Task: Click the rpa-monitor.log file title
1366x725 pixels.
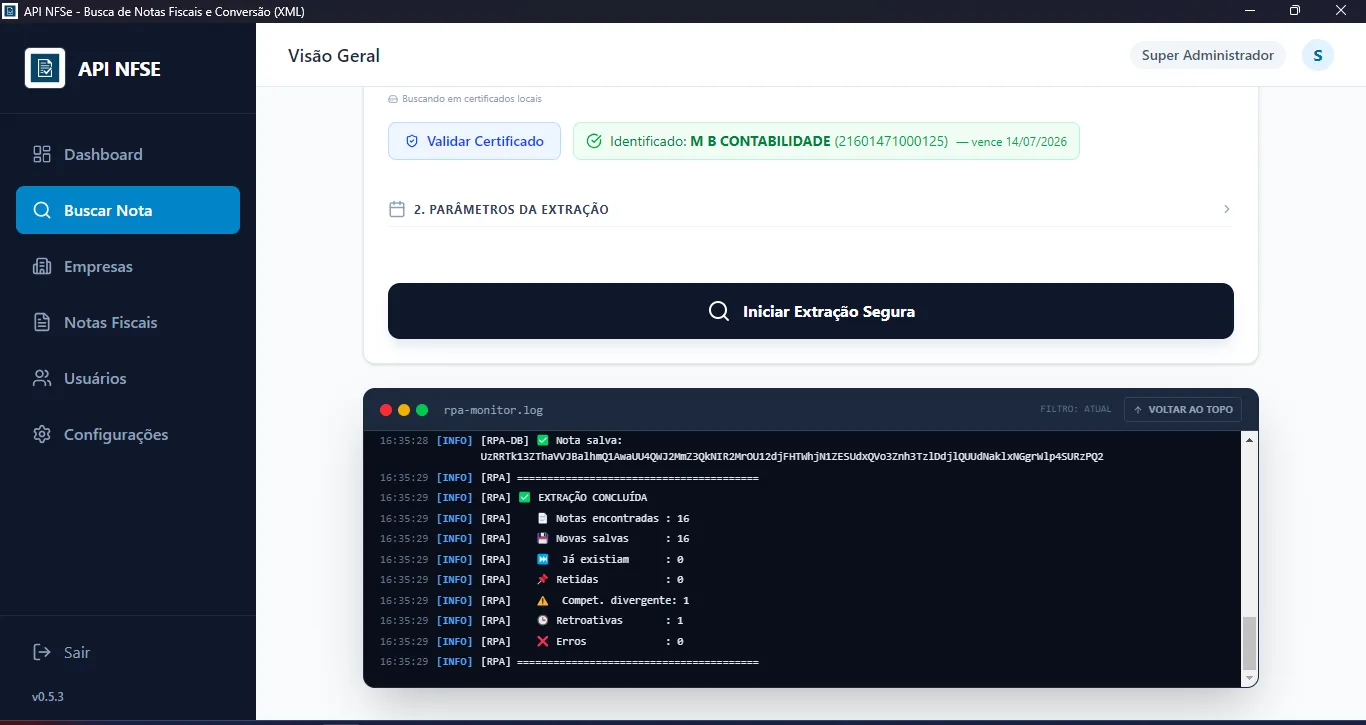Action: [x=493, y=410]
